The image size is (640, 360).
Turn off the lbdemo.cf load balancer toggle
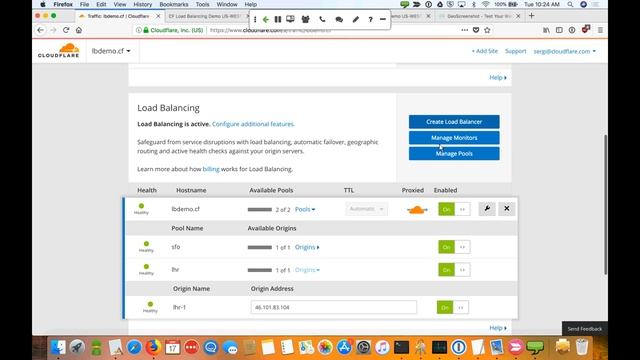click(454, 209)
